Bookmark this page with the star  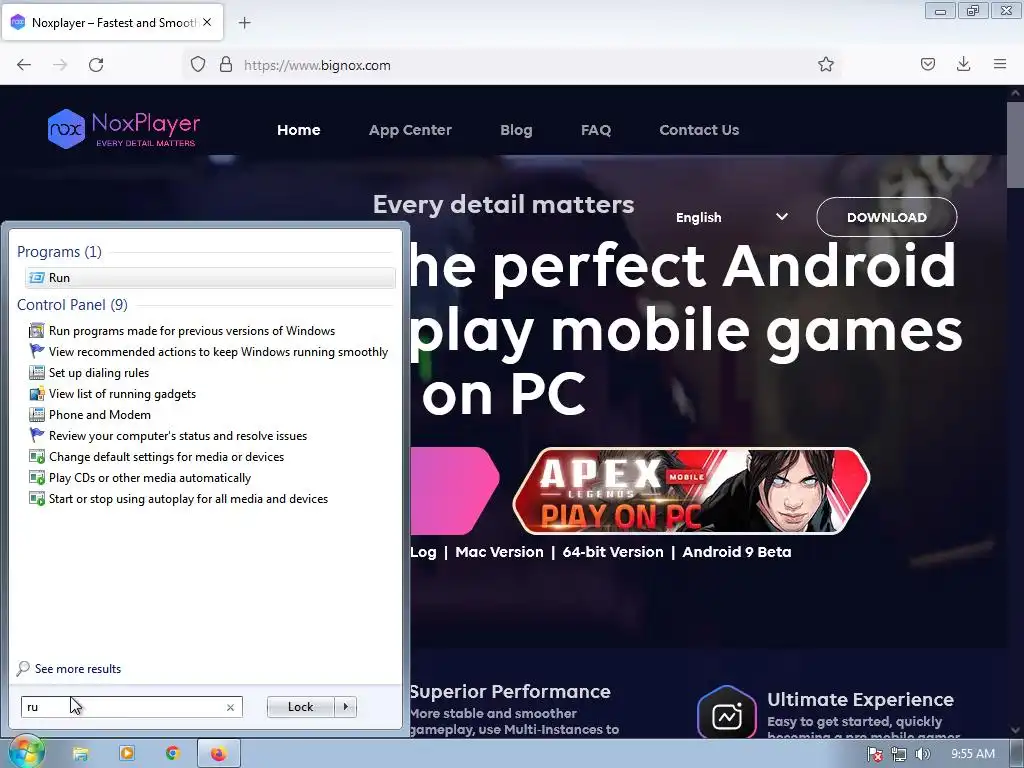click(825, 64)
